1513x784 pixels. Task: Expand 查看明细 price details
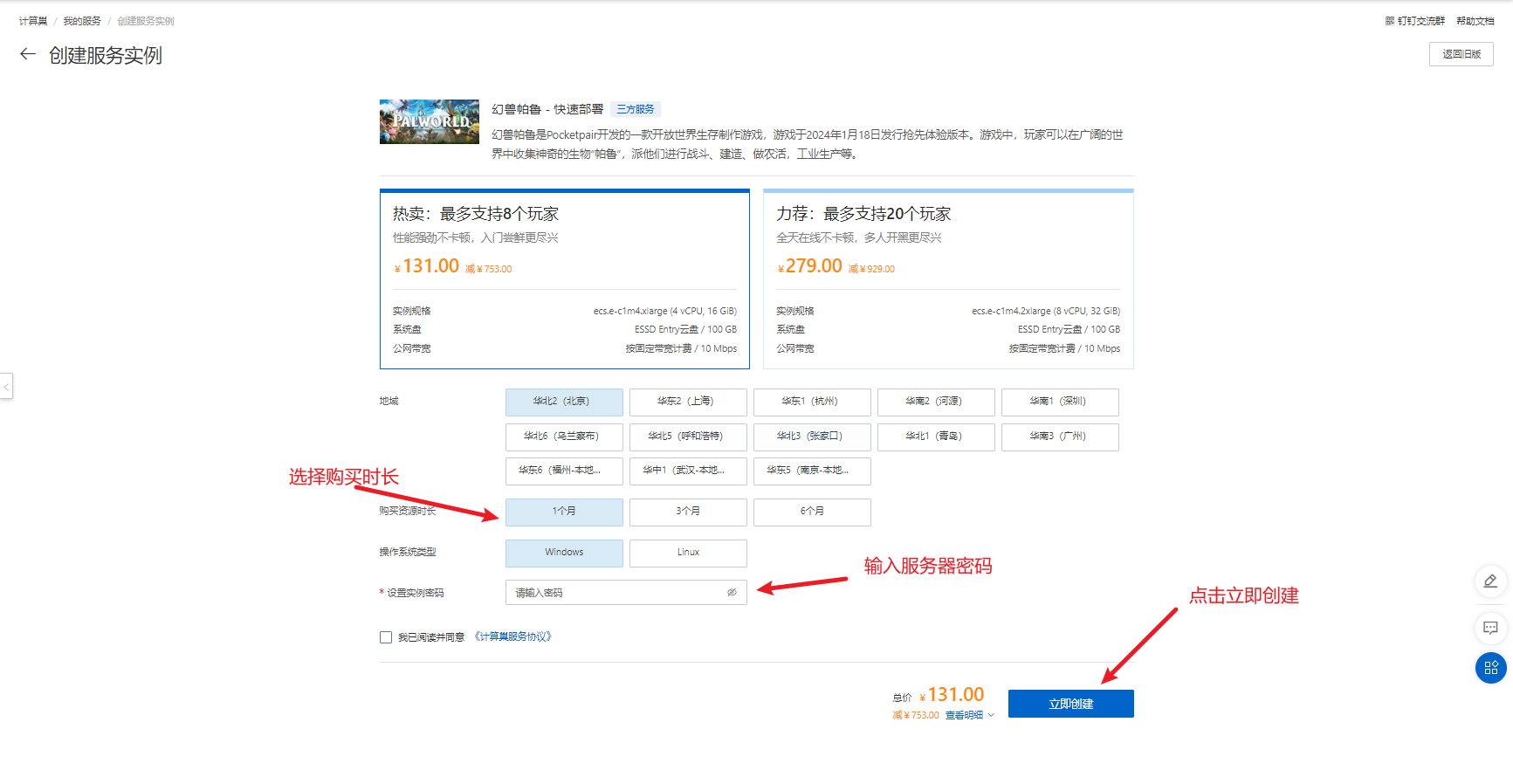click(970, 715)
